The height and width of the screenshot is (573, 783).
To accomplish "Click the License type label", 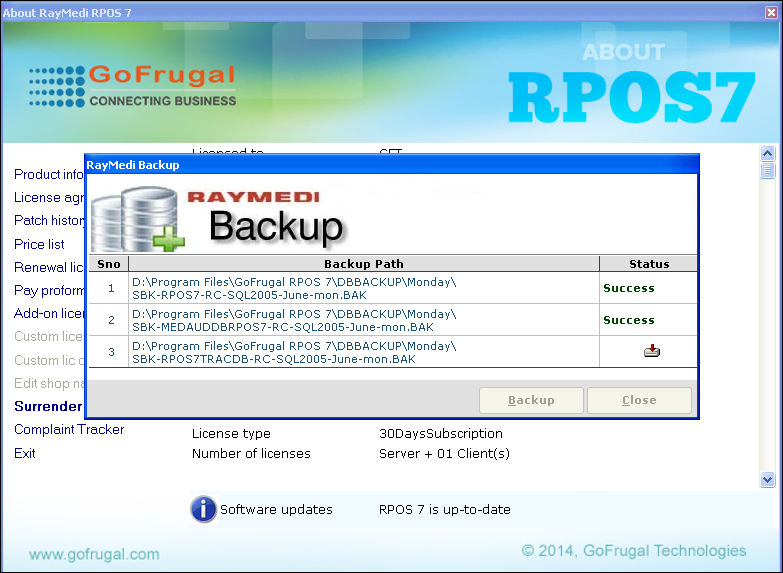I will click(x=231, y=434).
